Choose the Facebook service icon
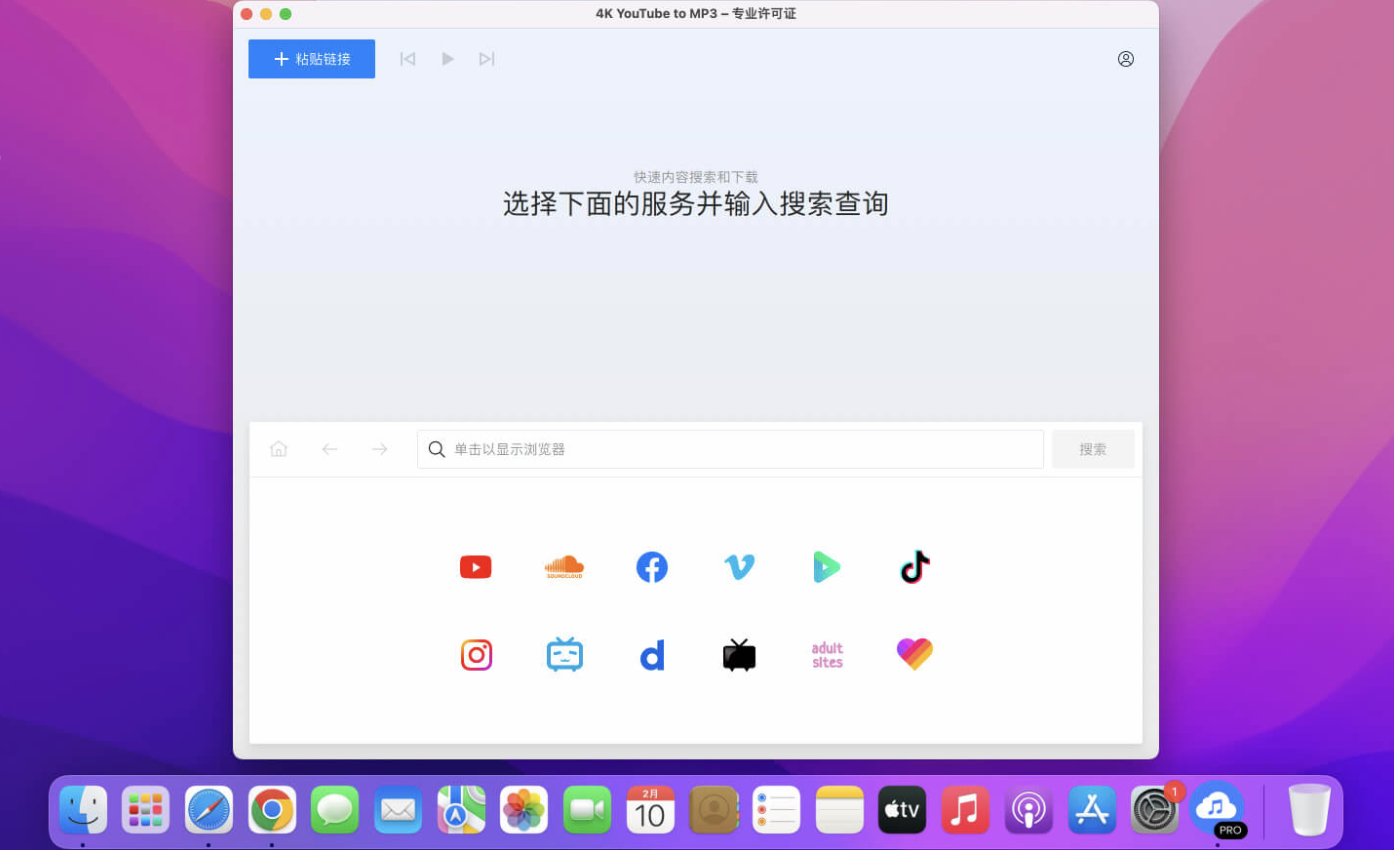 pyautogui.click(x=652, y=567)
